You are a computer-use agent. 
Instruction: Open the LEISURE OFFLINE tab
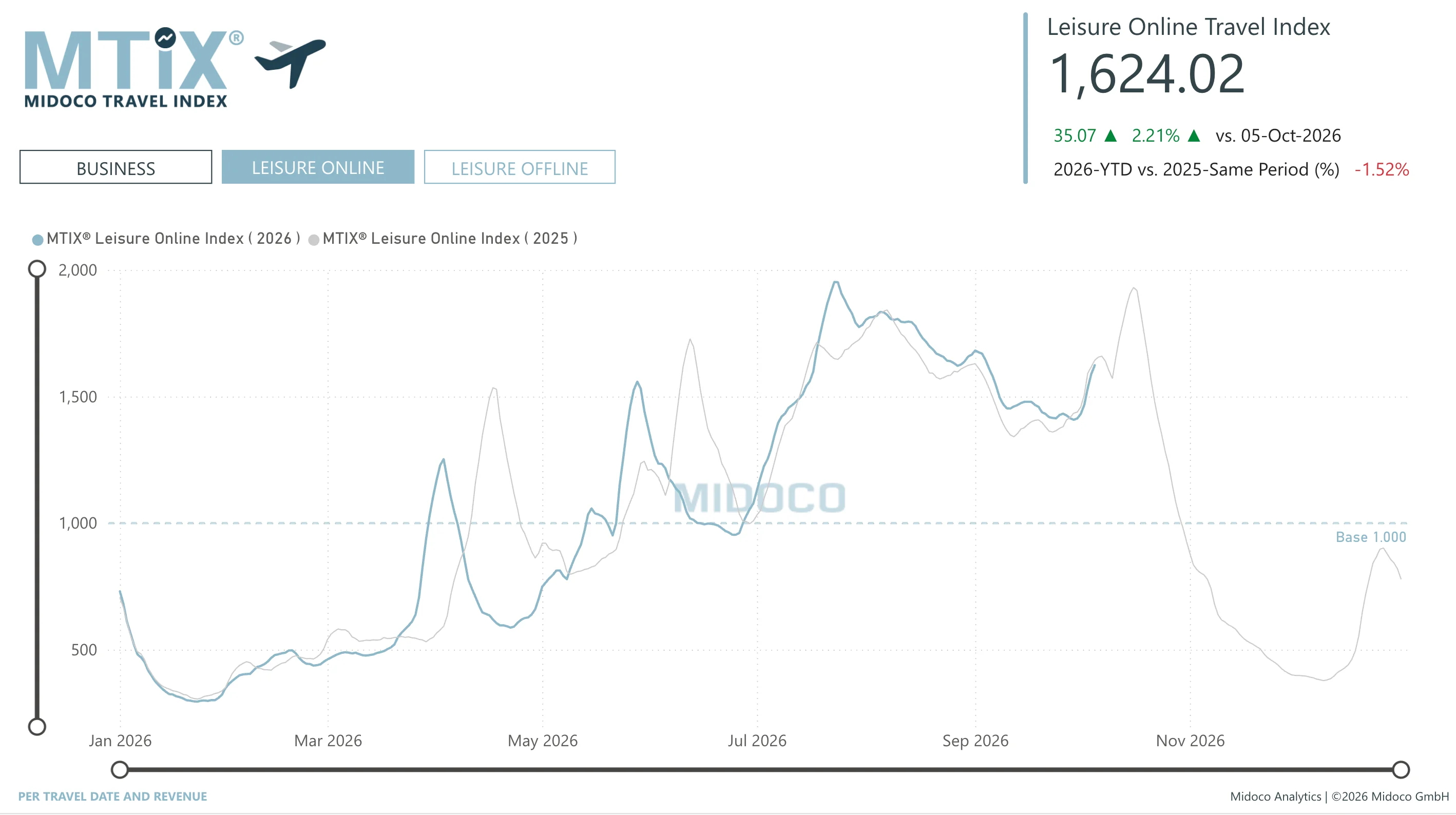[520, 167]
